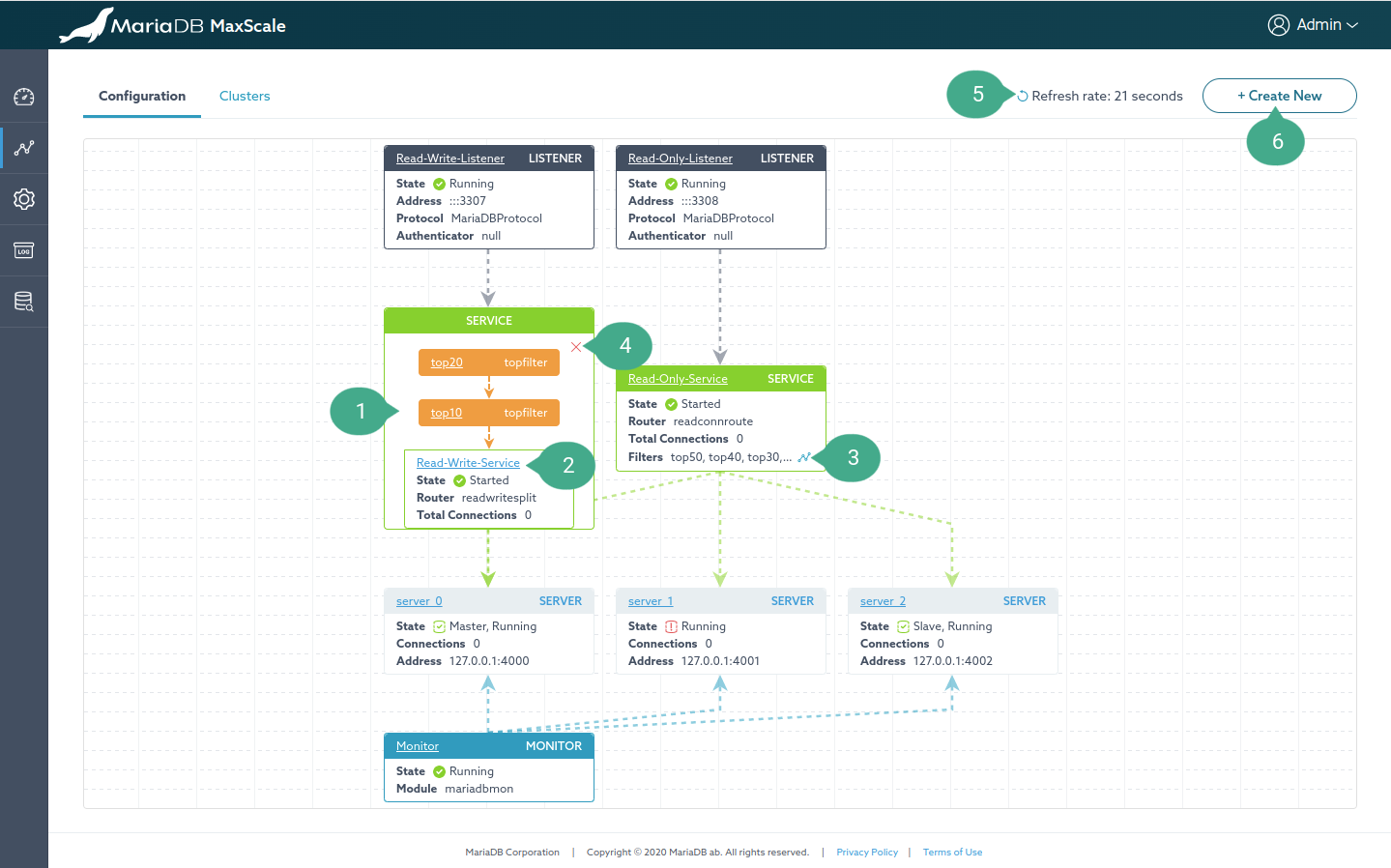
Task: Click the 'readwritesplit' router value
Action: coord(499,498)
